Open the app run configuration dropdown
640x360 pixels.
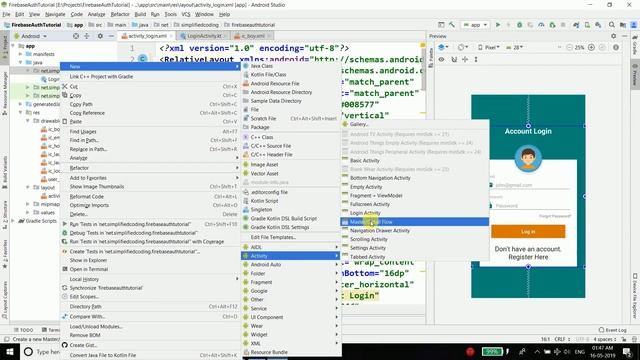475,25
